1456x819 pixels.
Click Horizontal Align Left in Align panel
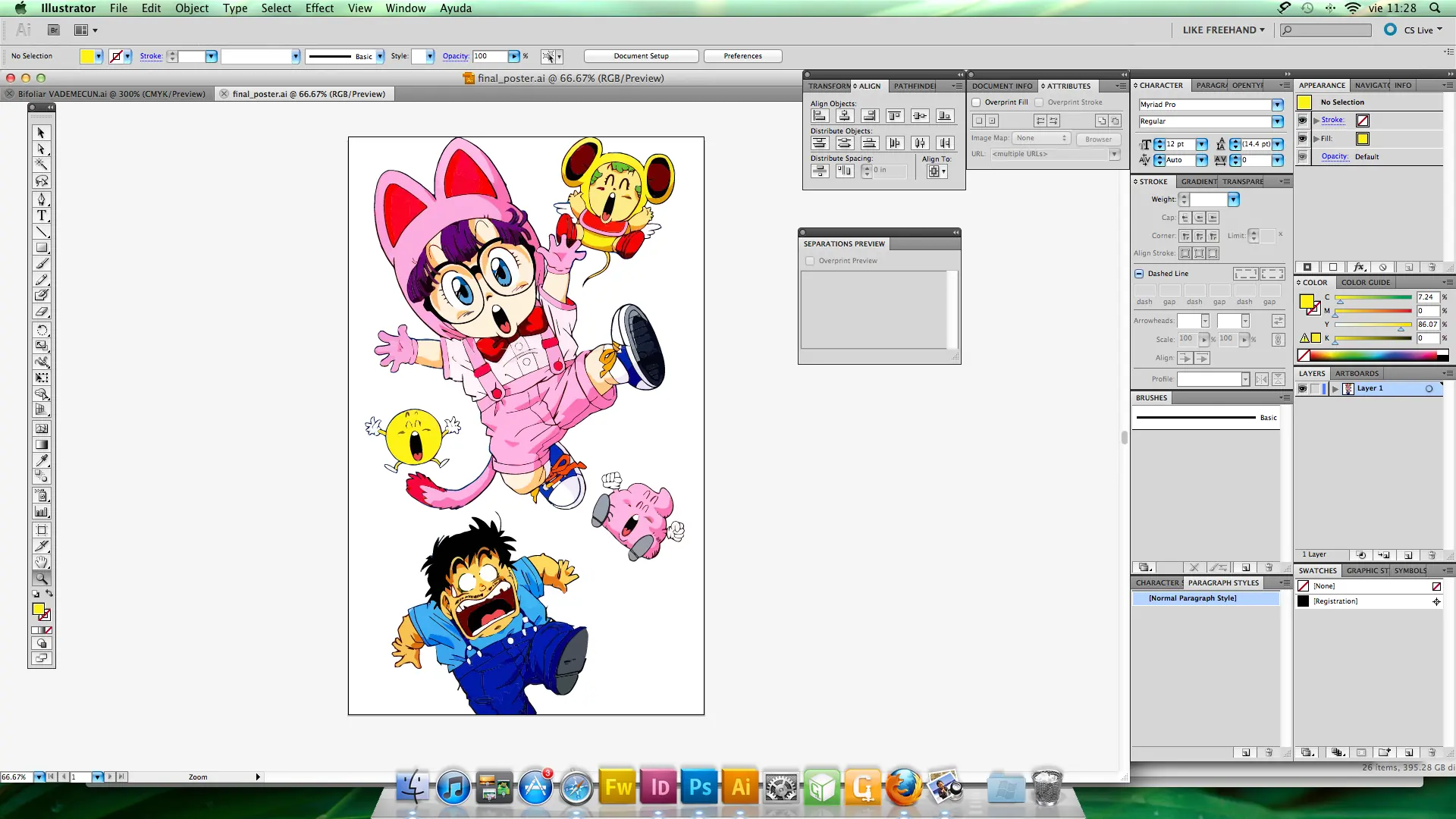[820, 115]
